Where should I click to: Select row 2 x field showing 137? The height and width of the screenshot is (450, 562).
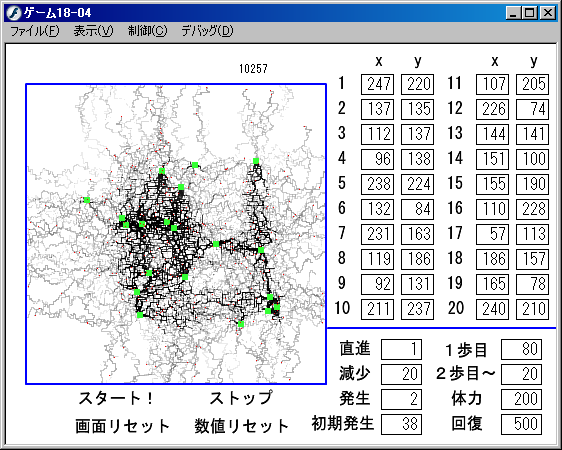point(377,109)
